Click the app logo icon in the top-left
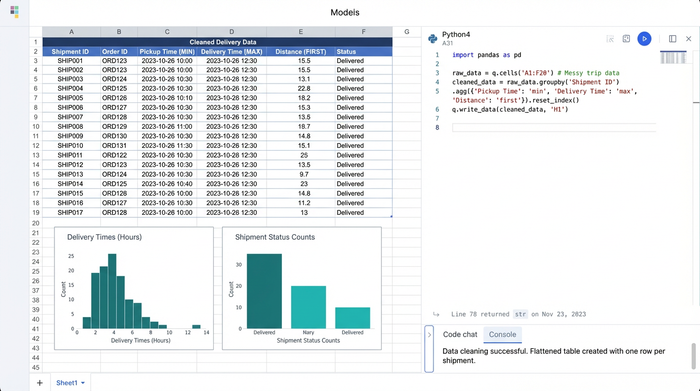 [14, 12]
